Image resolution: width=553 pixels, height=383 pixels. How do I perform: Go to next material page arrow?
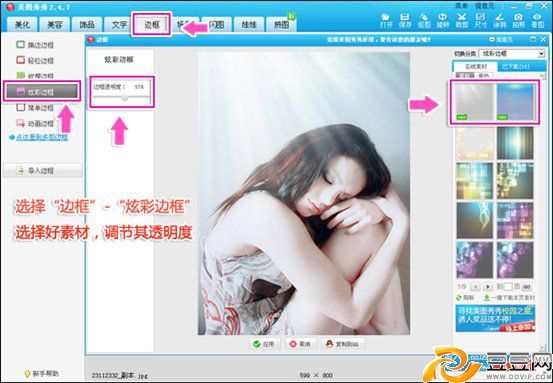tap(488, 287)
